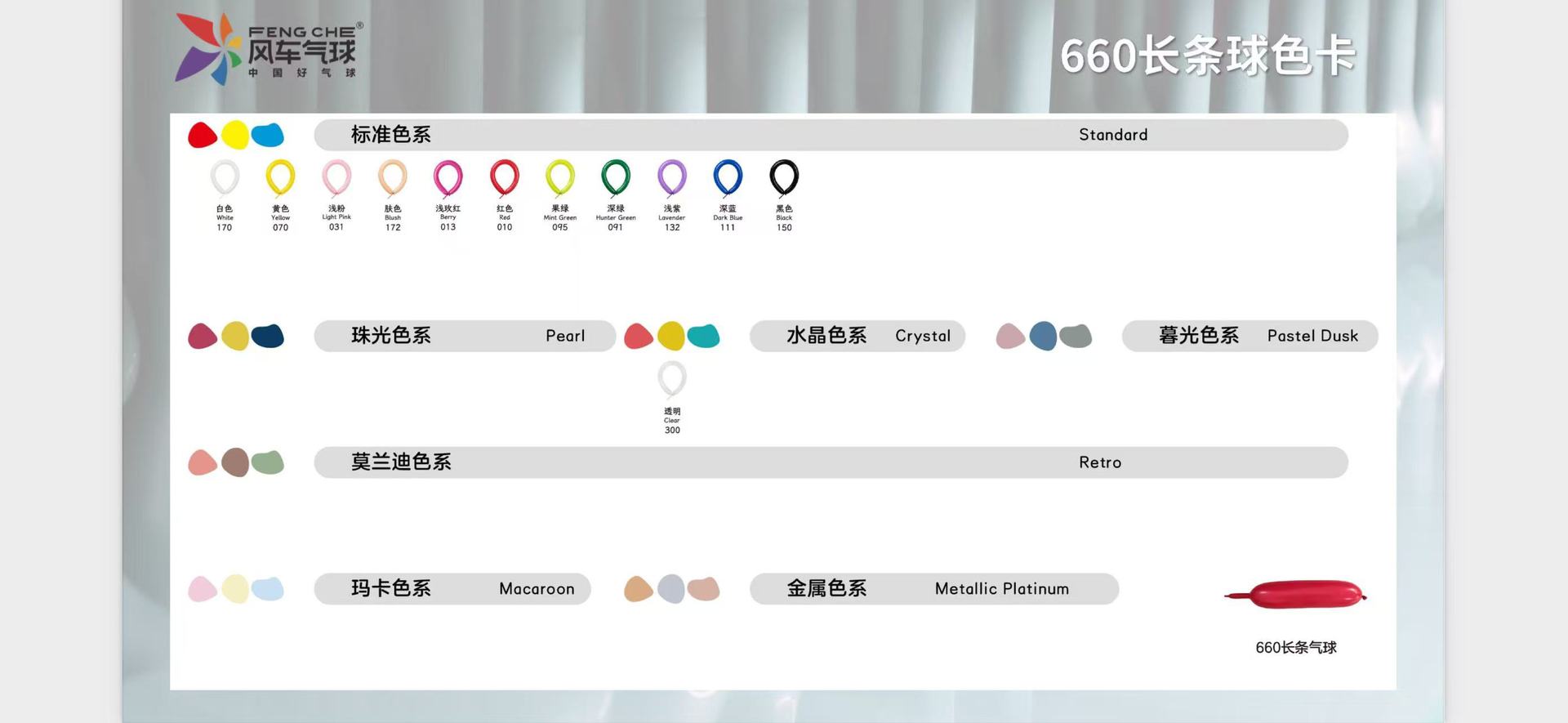Image resolution: width=1568 pixels, height=723 pixels.
Task: Click the "660长条气球" caption text
Action: pyautogui.click(x=1296, y=648)
